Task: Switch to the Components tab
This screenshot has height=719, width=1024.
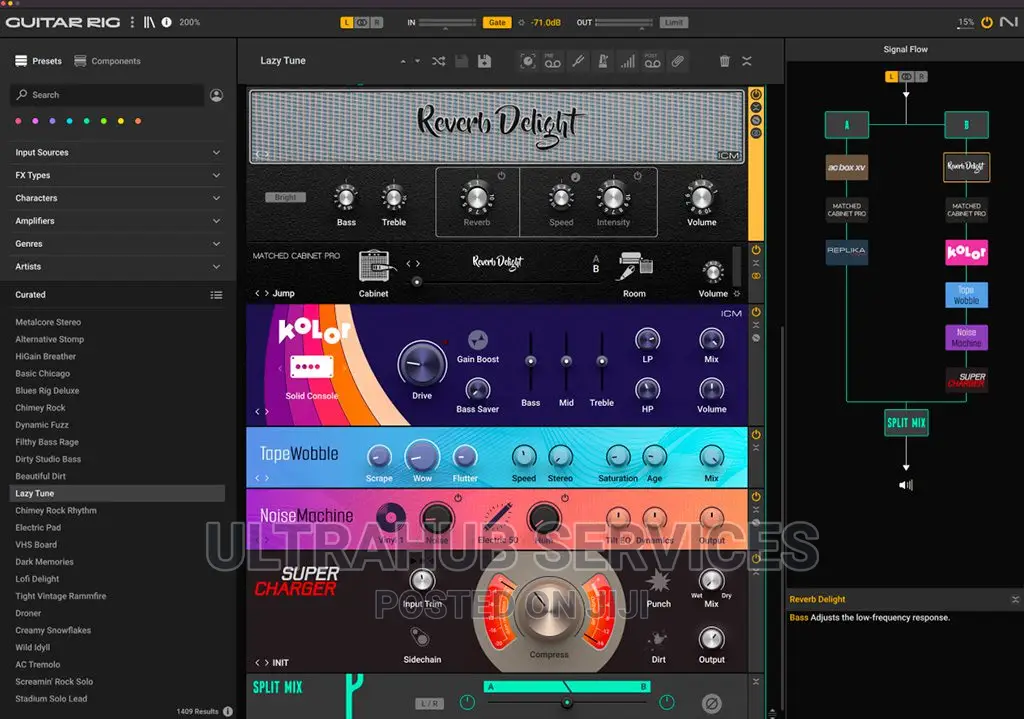Action: 108,61
